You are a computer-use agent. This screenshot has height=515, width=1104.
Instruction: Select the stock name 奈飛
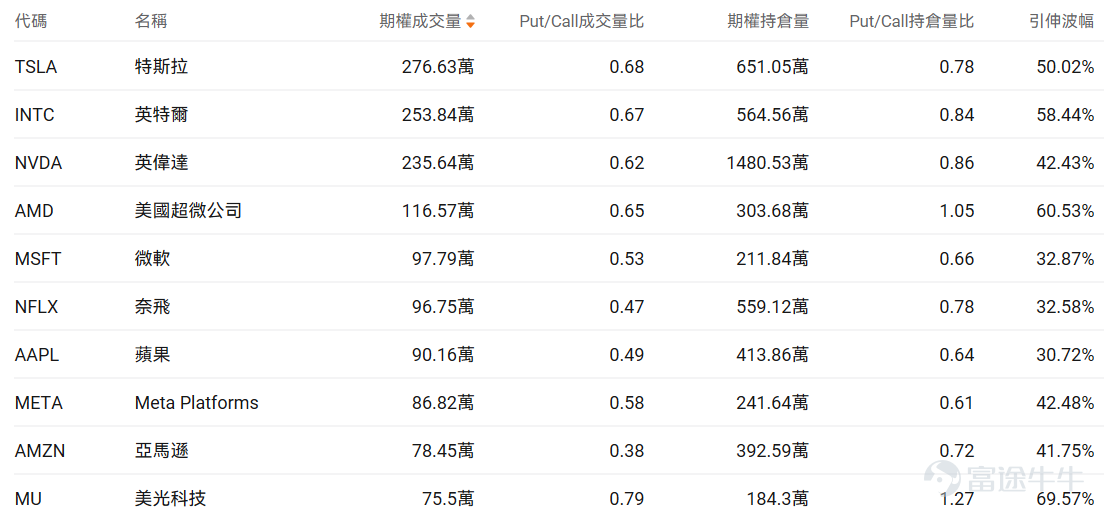152,306
